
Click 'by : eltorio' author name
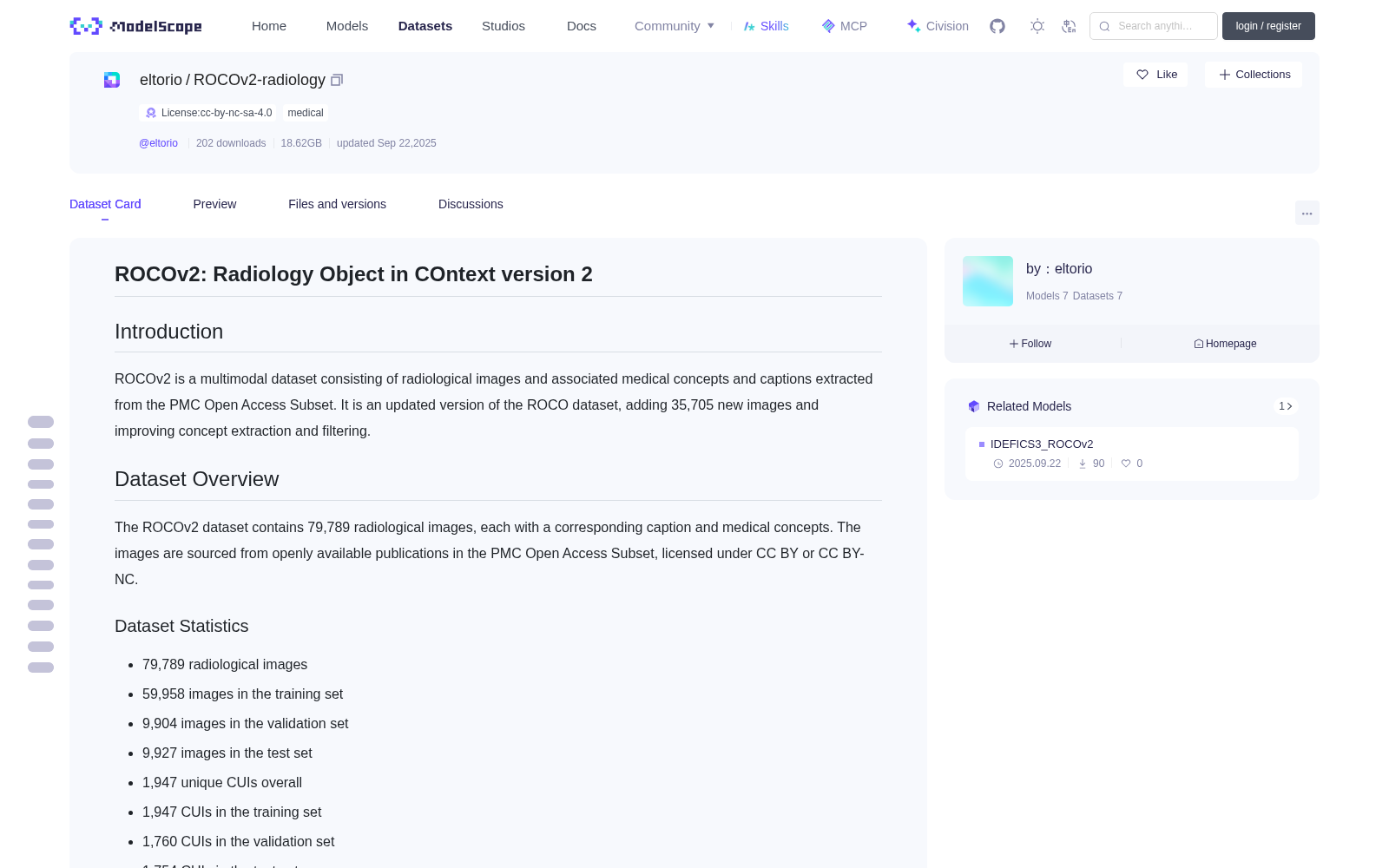point(1059,269)
